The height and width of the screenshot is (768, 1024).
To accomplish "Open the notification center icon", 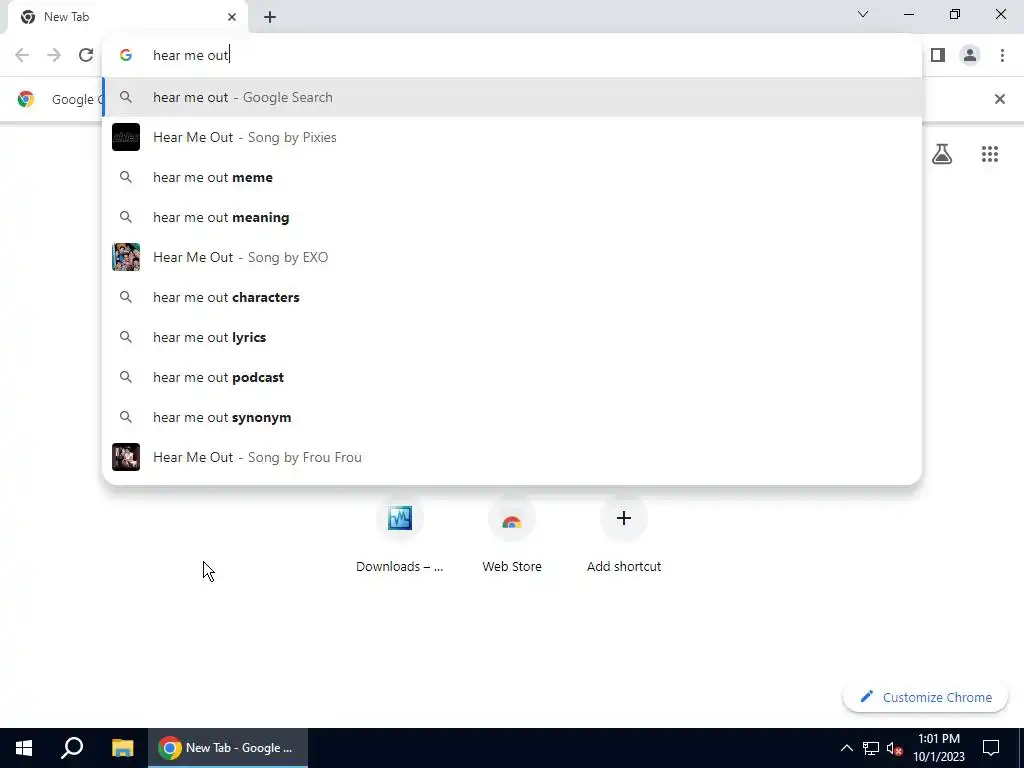I will [x=991, y=748].
